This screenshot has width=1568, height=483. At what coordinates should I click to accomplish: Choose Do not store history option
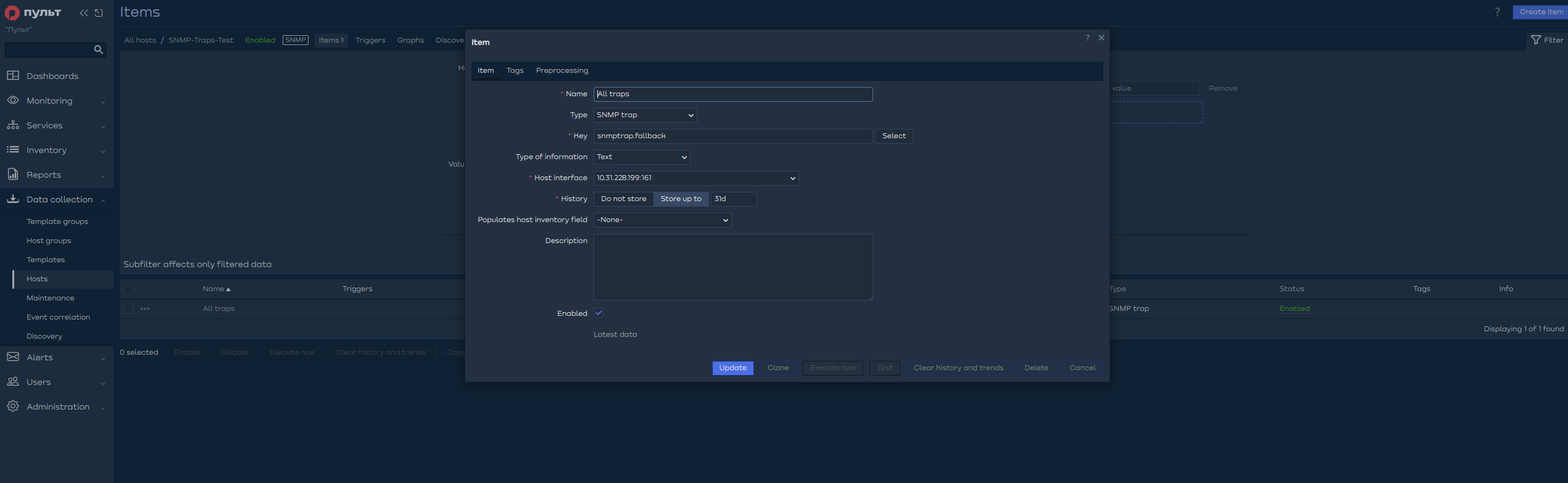click(623, 199)
